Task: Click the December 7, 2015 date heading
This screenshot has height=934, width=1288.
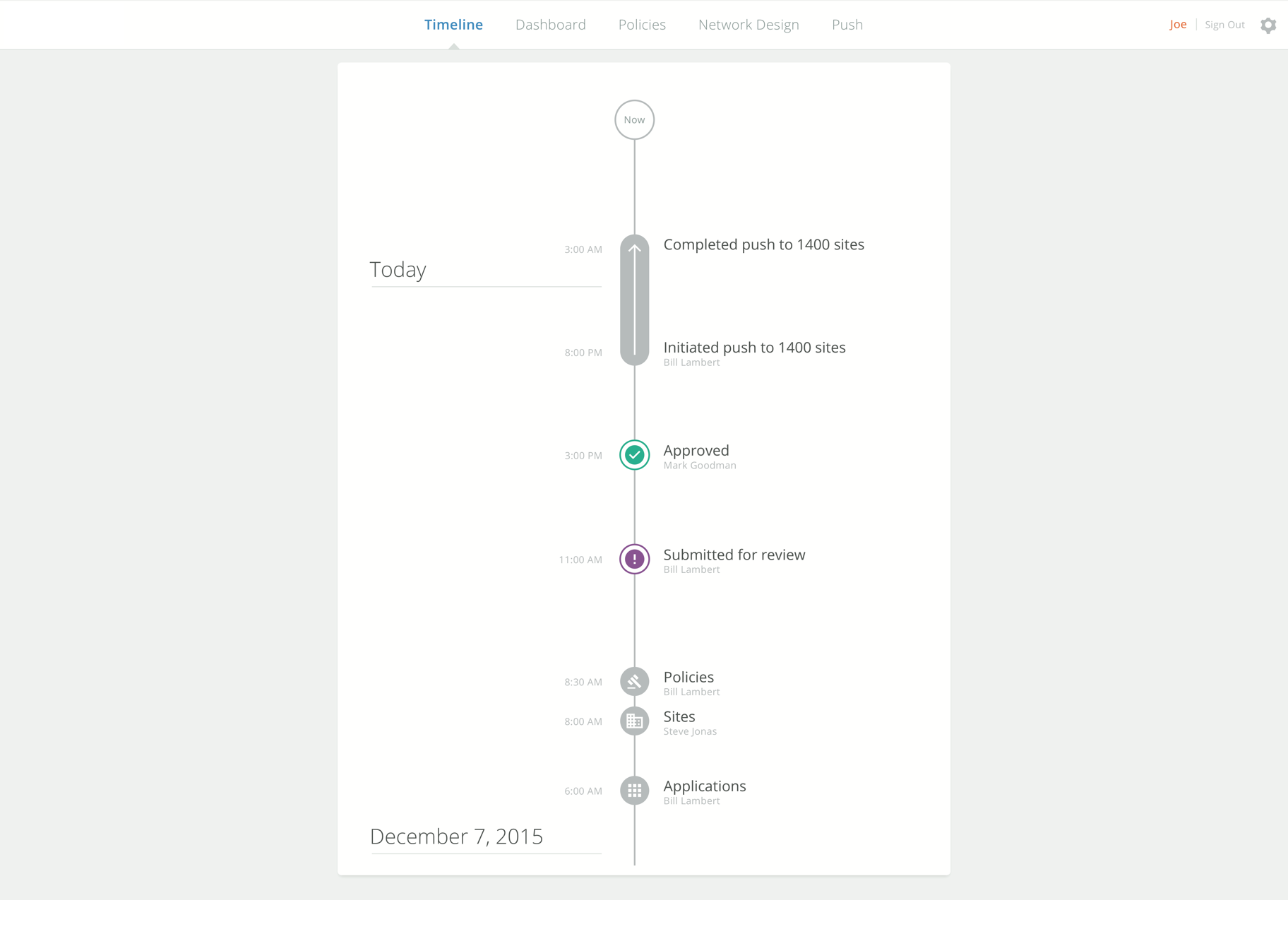Action: pyautogui.click(x=456, y=837)
